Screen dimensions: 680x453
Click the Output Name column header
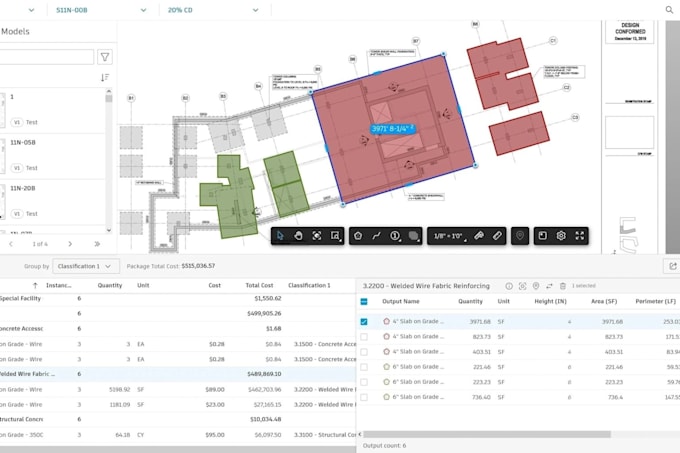pos(401,301)
